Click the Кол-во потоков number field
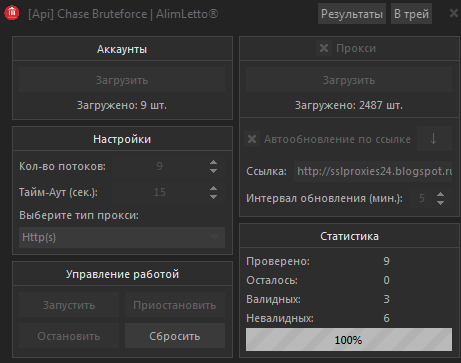This screenshot has height=363, width=461. point(159,166)
